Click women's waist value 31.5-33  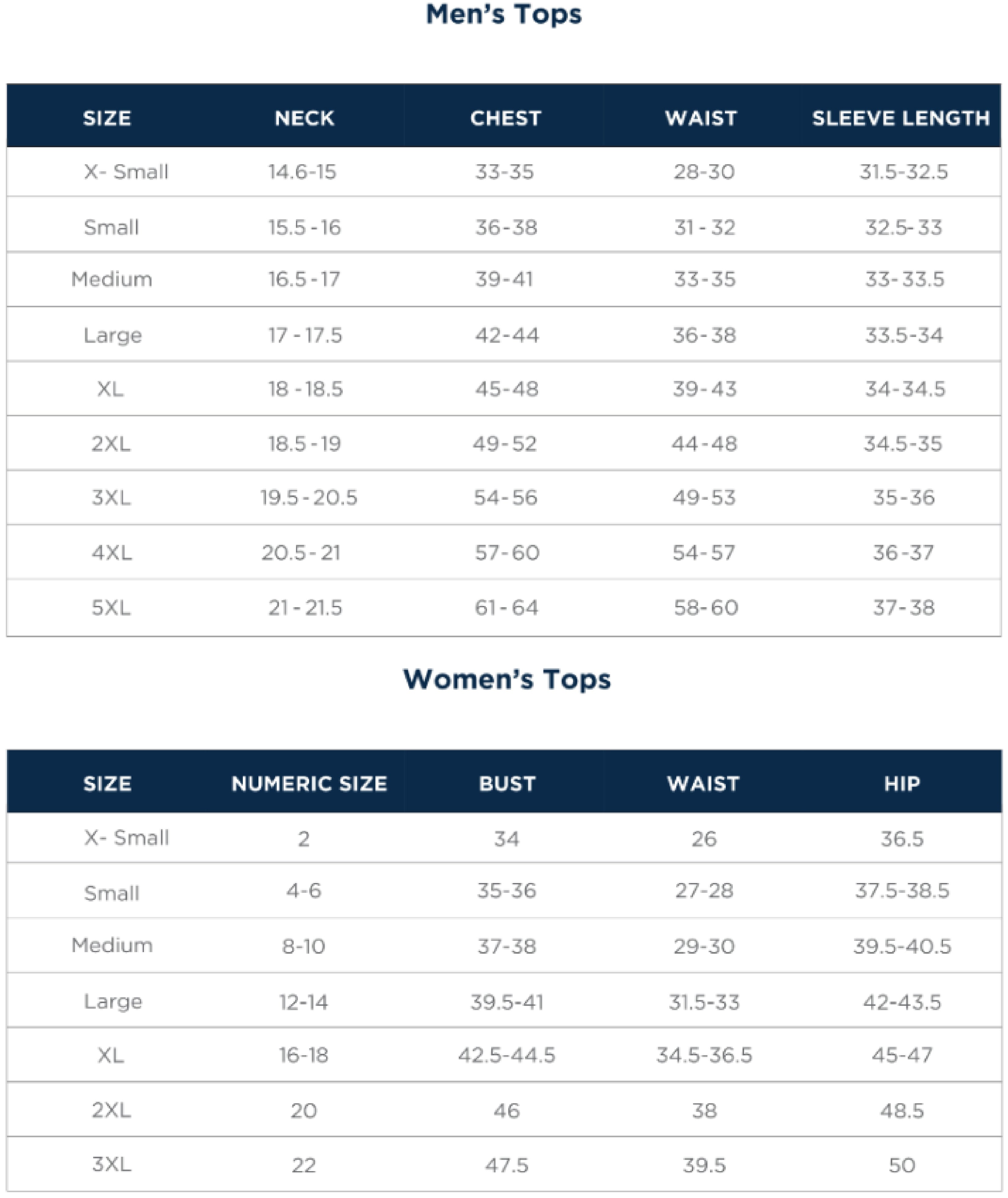704,1002
